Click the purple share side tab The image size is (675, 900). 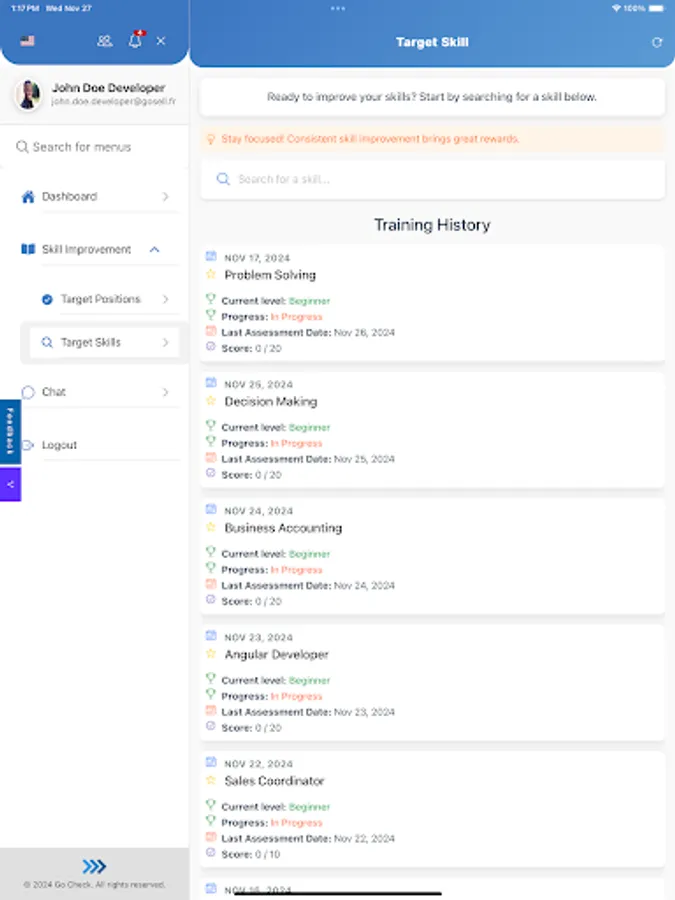pyautogui.click(x=10, y=484)
